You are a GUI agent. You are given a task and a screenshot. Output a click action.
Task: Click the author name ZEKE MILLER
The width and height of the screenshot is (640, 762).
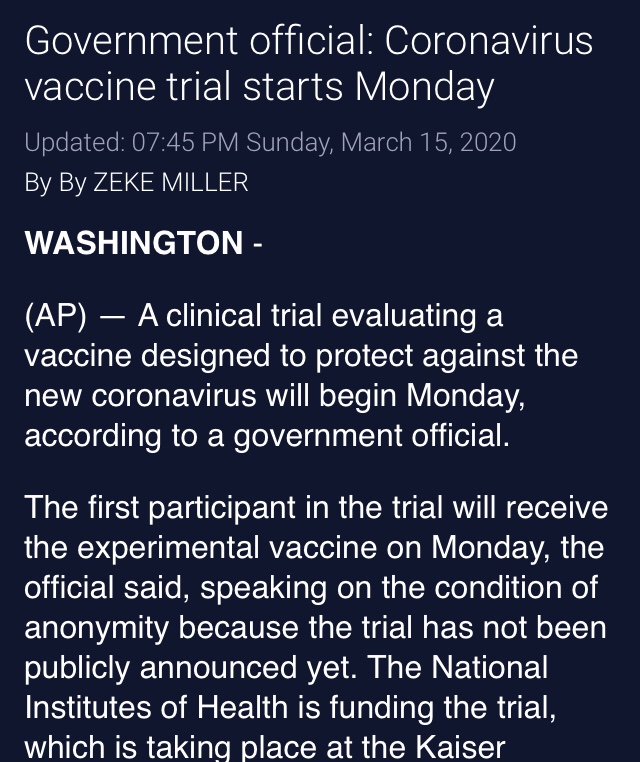point(170,183)
